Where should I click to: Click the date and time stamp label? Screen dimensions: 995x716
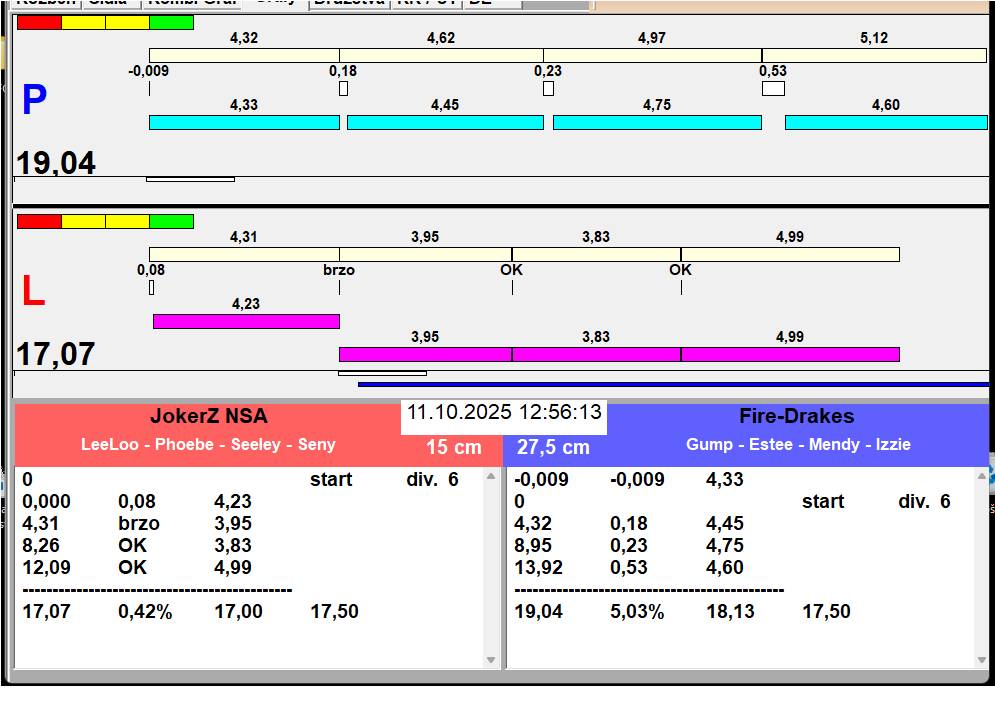pos(504,412)
